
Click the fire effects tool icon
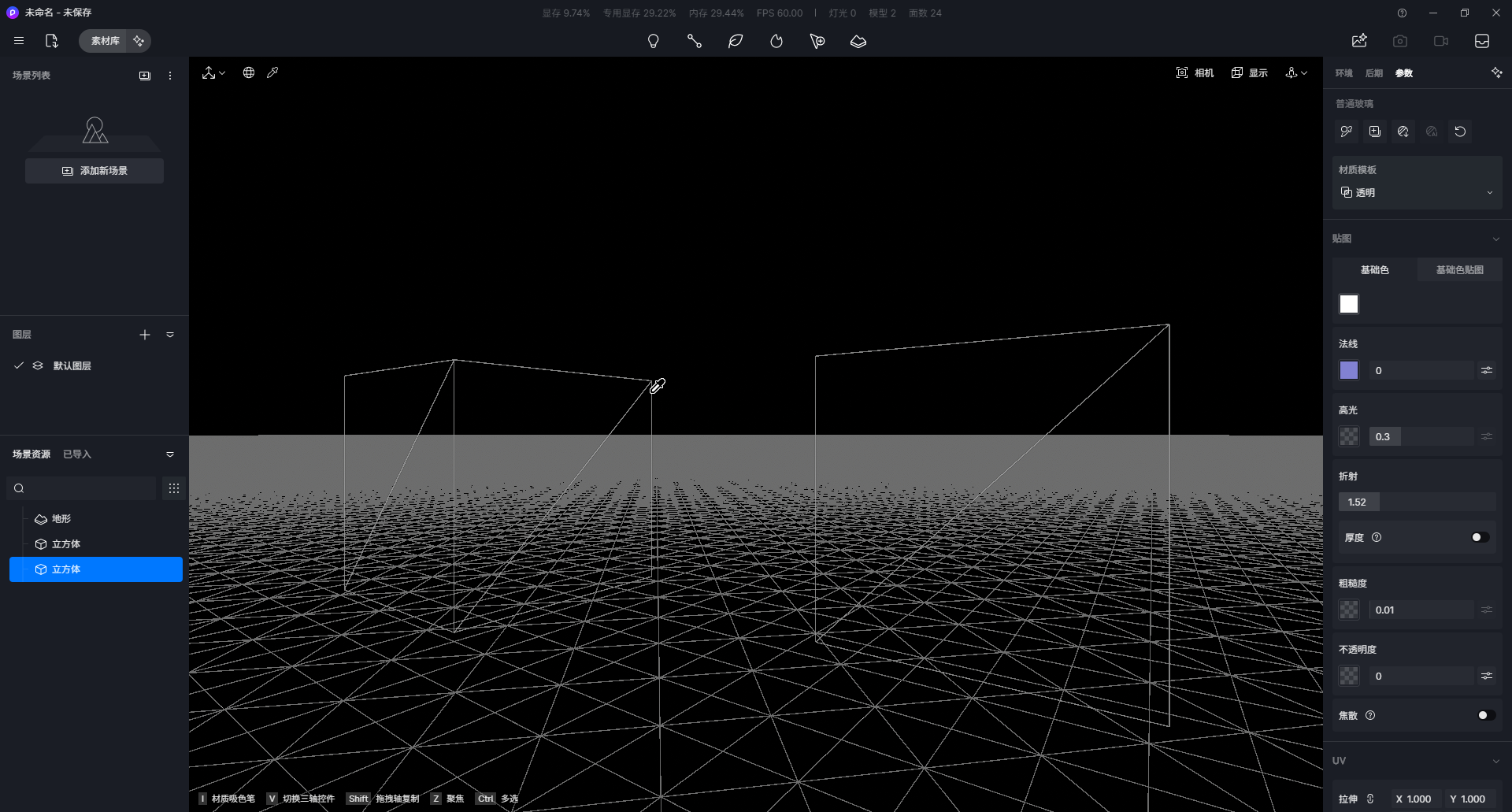click(x=776, y=41)
